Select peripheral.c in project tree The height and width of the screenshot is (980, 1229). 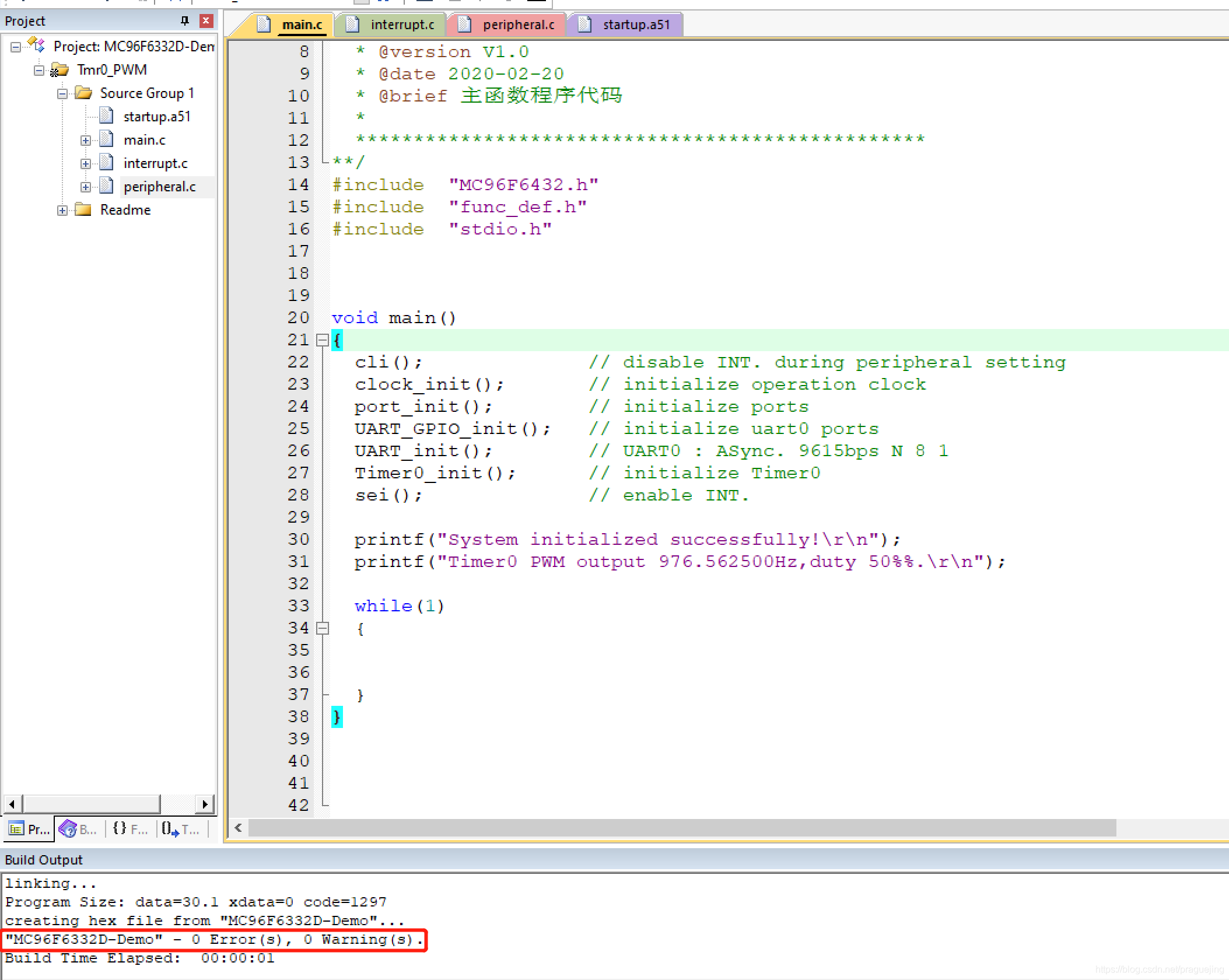pos(159,187)
